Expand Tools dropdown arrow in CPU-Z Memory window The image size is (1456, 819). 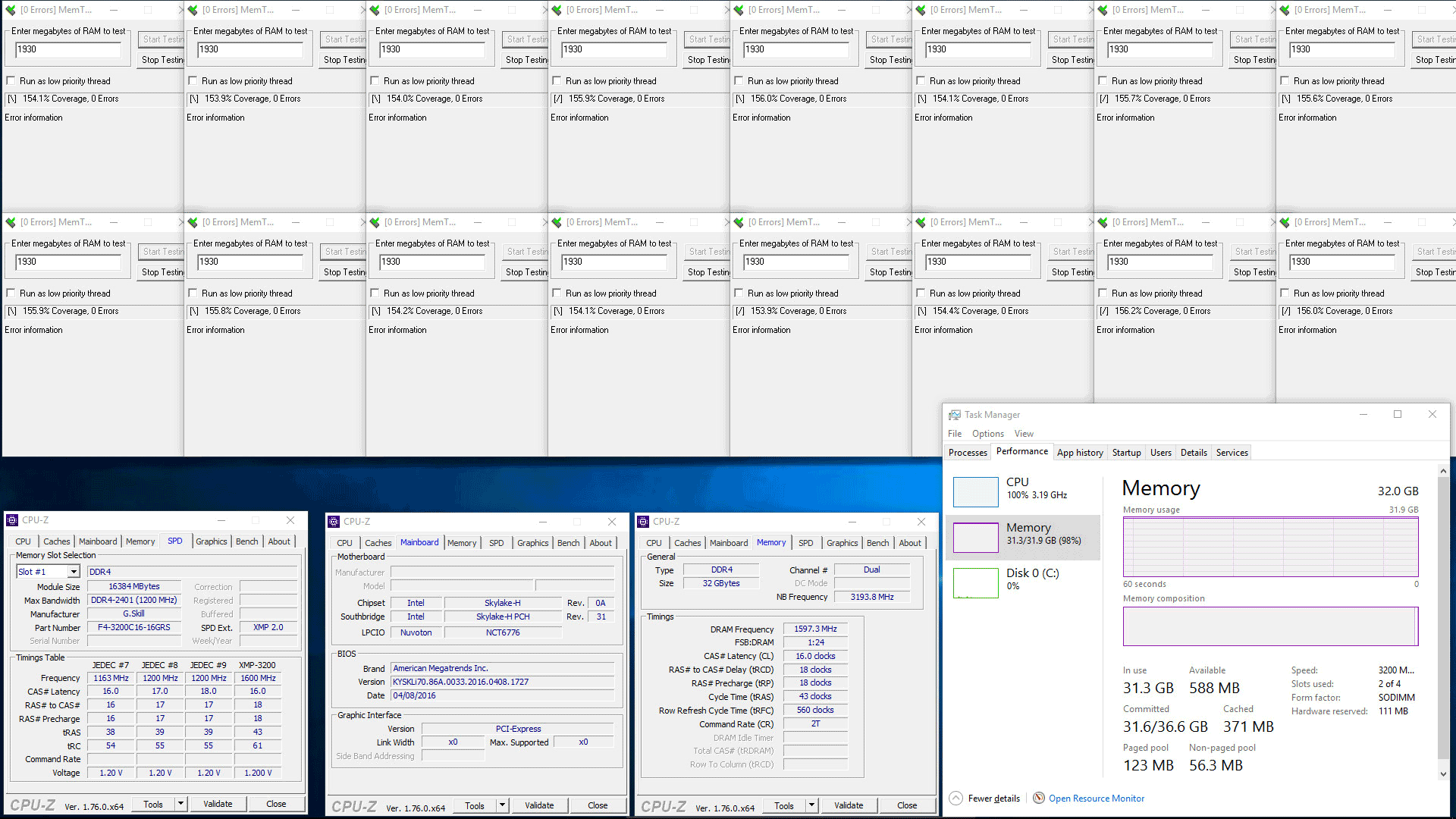pos(811,805)
